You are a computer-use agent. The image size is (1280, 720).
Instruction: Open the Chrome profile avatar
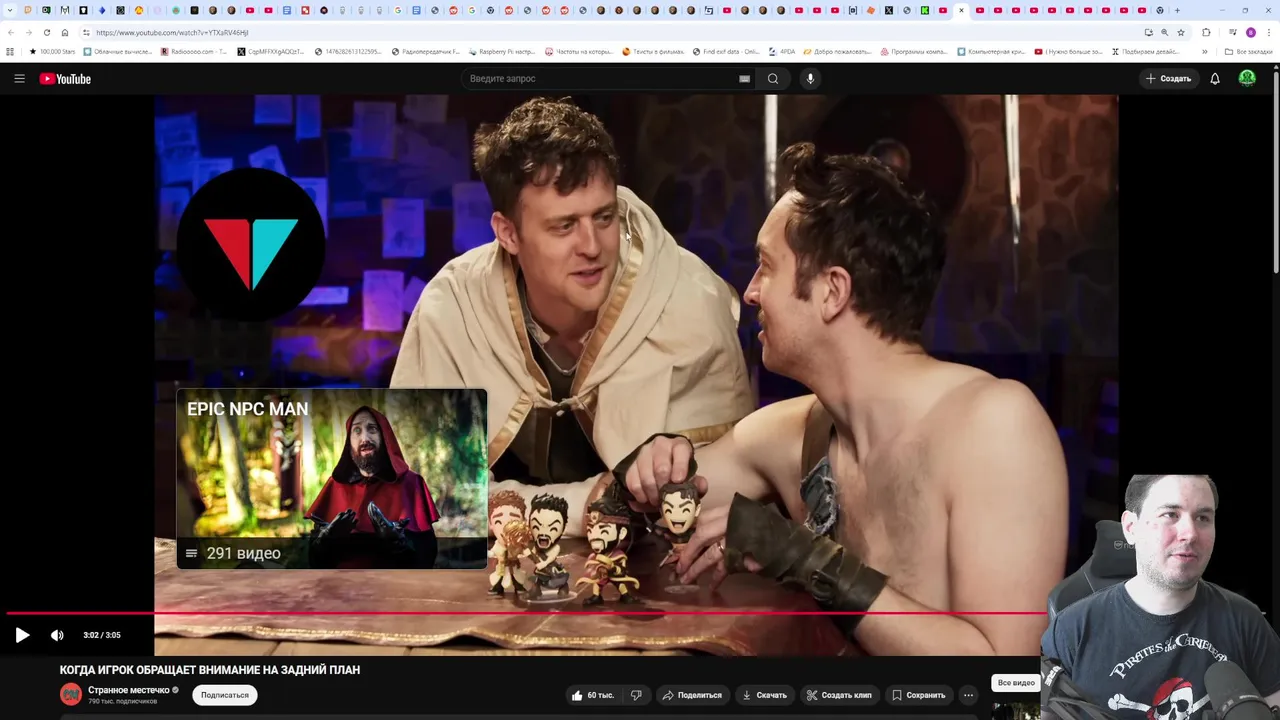(x=1250, y=32)
